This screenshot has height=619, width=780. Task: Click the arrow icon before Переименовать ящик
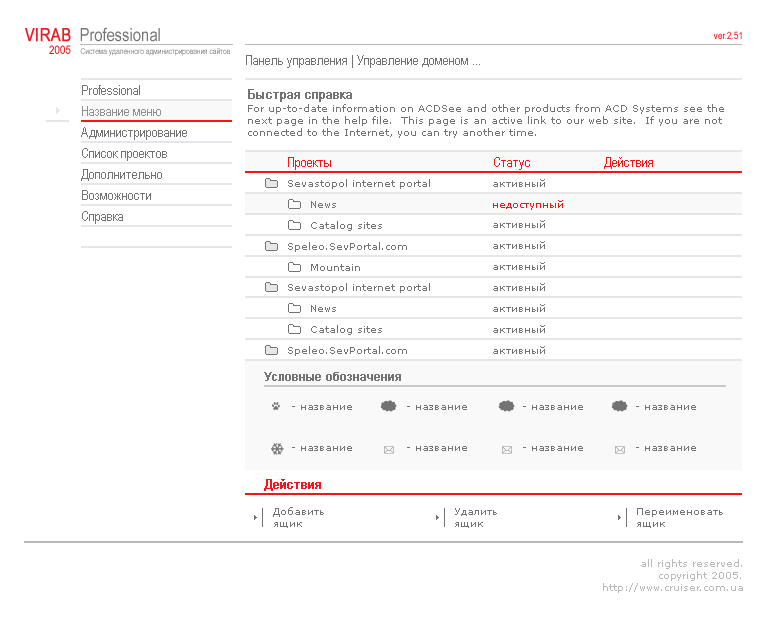click(619, 517)
